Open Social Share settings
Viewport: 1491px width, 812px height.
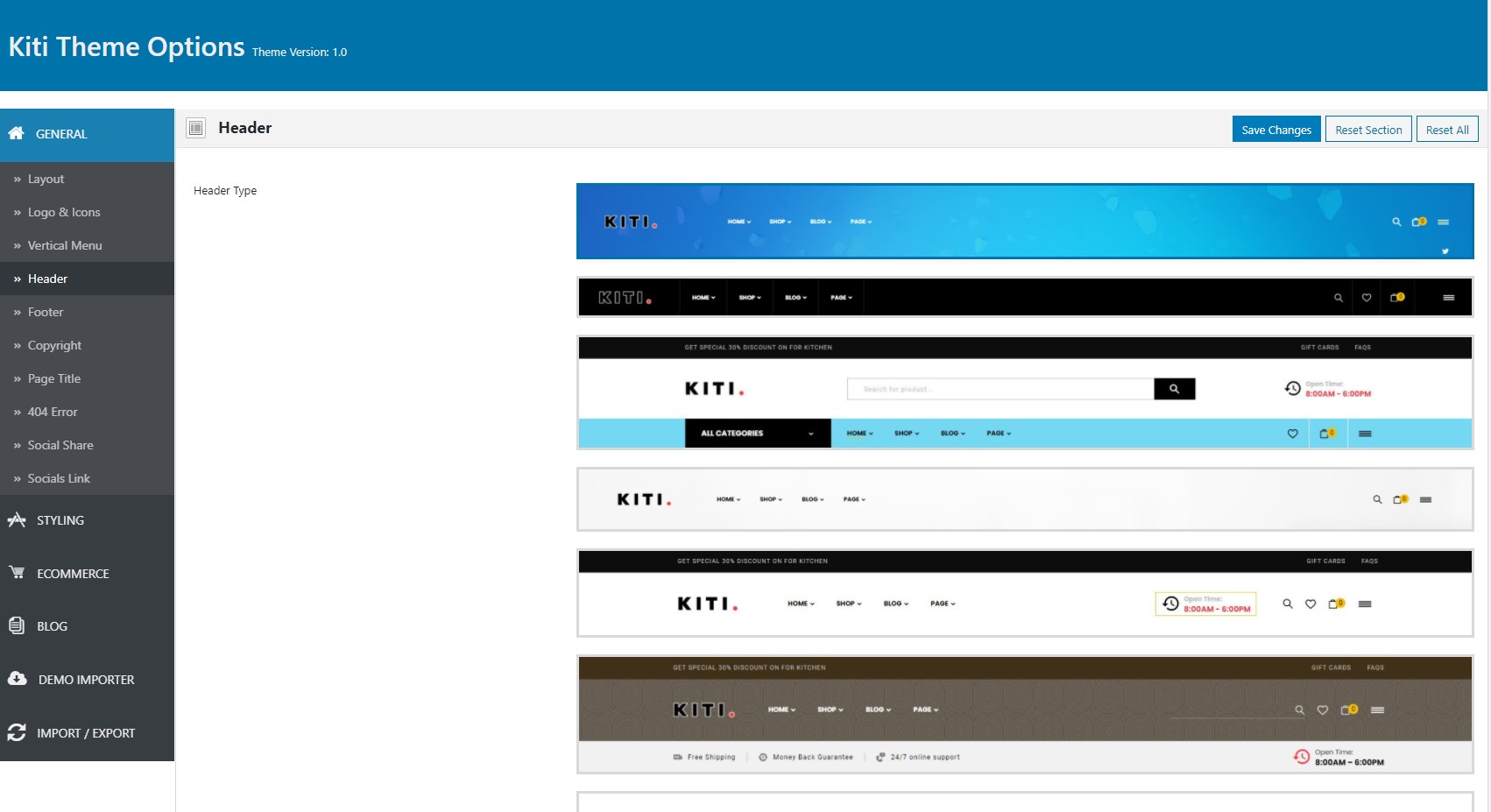click(87, 445)
